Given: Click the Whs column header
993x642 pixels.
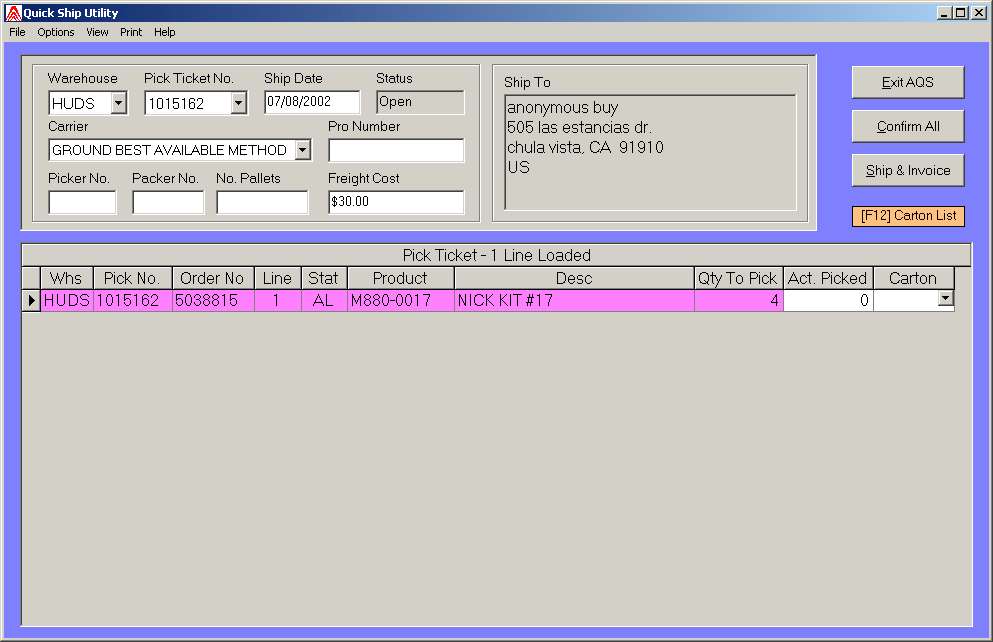Looking at the screenshot, I should pyautogui.click(x=66, y=279).
